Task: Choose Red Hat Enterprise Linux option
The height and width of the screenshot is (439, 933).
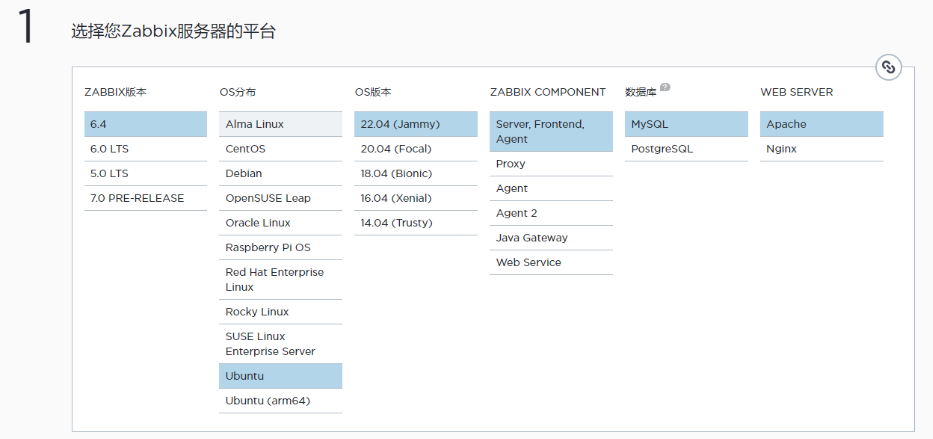Action: click(280, 280)
